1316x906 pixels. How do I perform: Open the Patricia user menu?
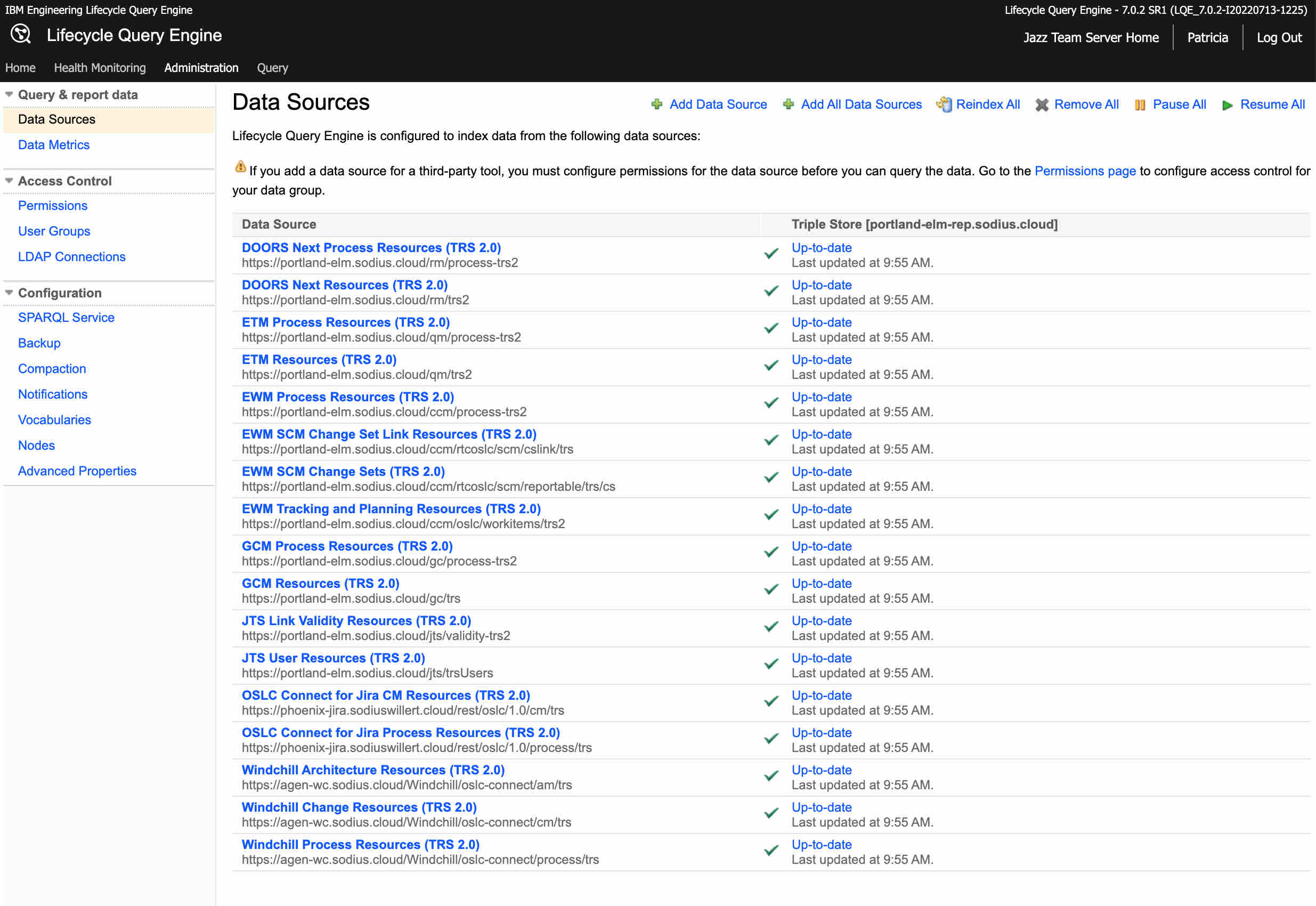pos(1208,37)
